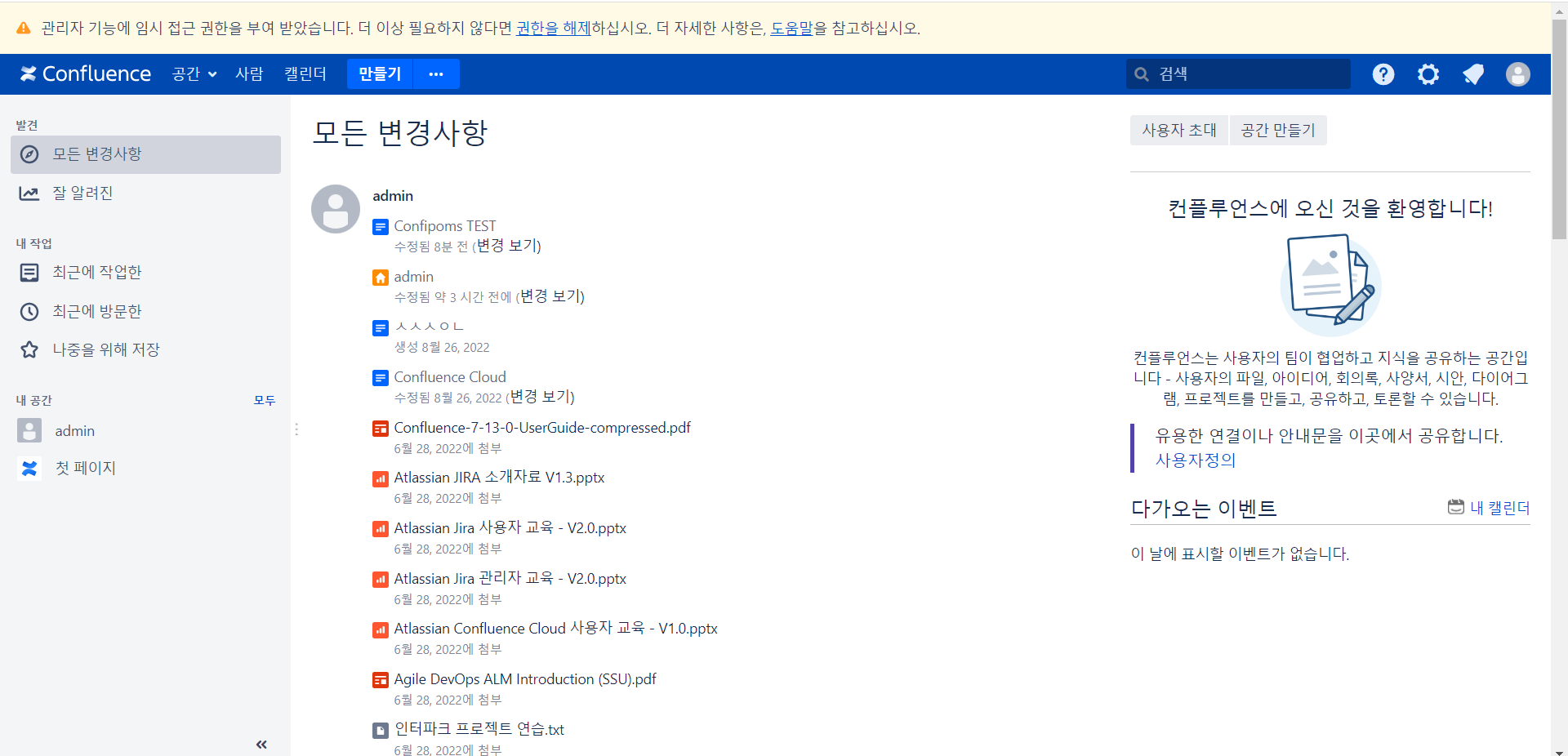Click the 공간 만들기 button
The image size is (1568, 756).
[x=1278, y=131]
